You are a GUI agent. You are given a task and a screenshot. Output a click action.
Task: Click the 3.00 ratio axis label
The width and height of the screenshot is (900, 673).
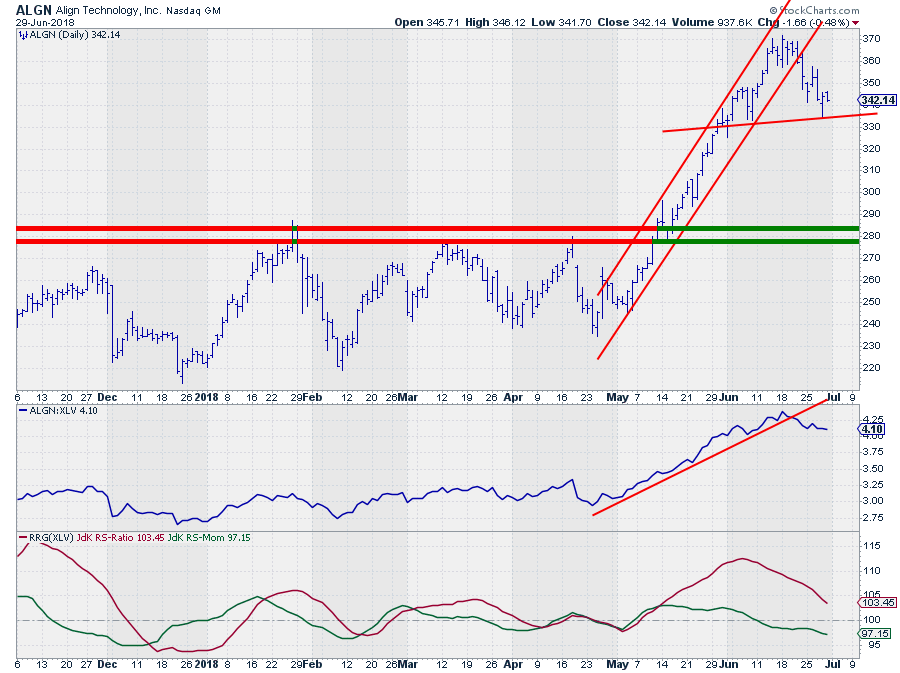(x=873, y=501)
